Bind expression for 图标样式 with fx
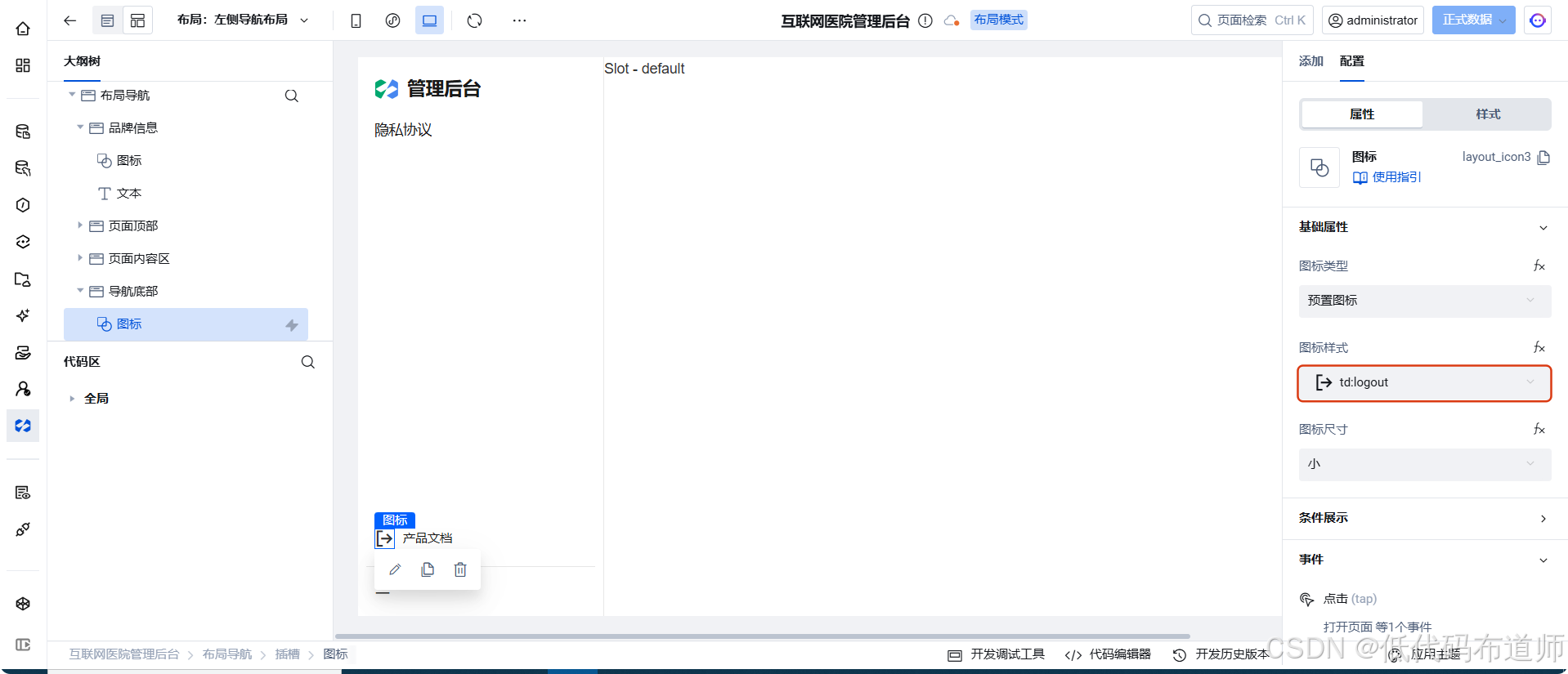This screenshot has width=1568, height=674. pos(1539,347)
